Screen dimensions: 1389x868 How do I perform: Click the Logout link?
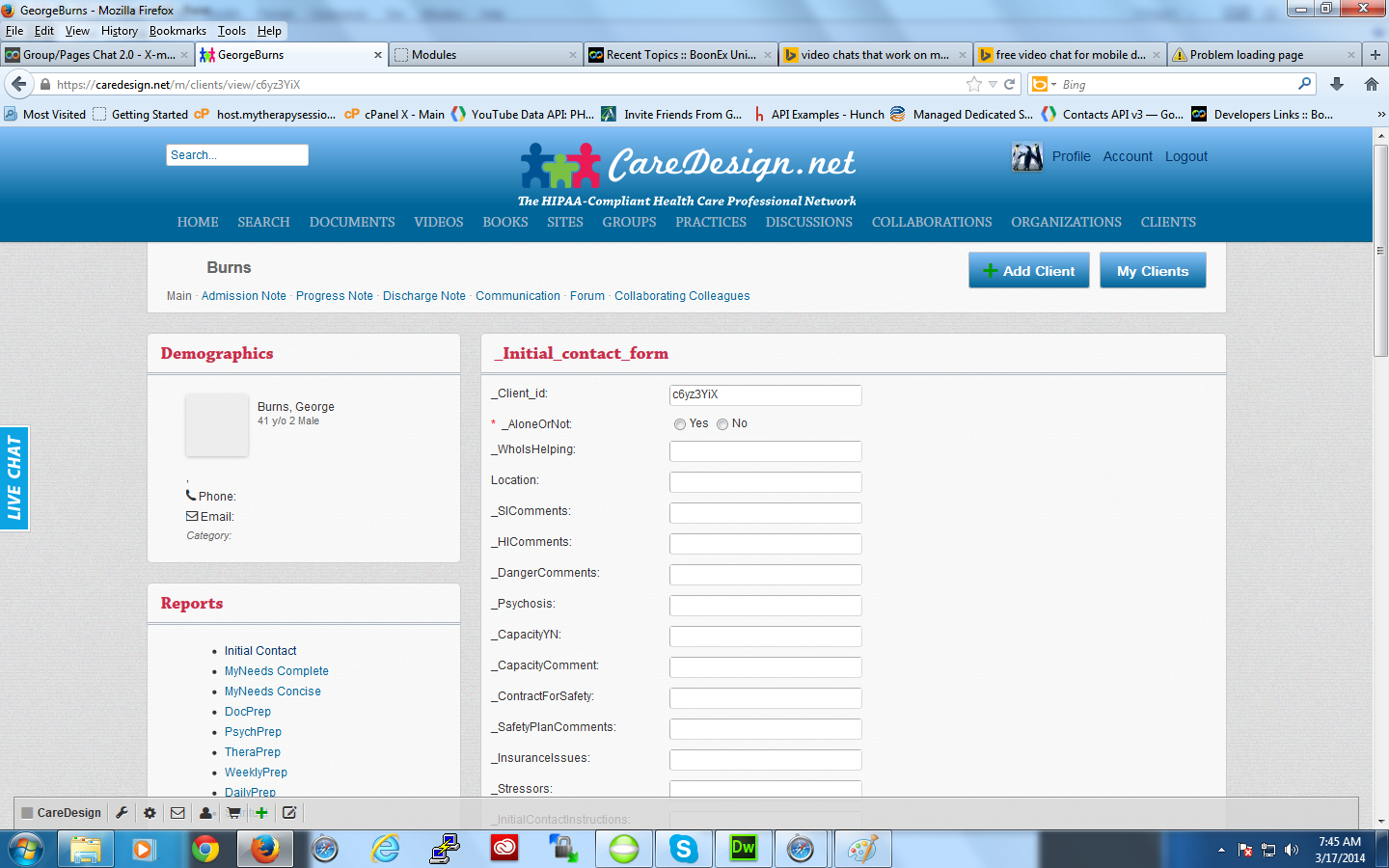(x=1186, y=156)
